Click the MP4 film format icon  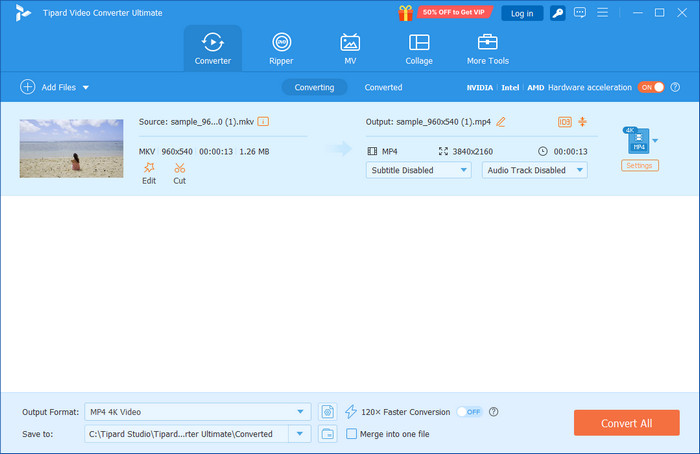pos(372,151)
